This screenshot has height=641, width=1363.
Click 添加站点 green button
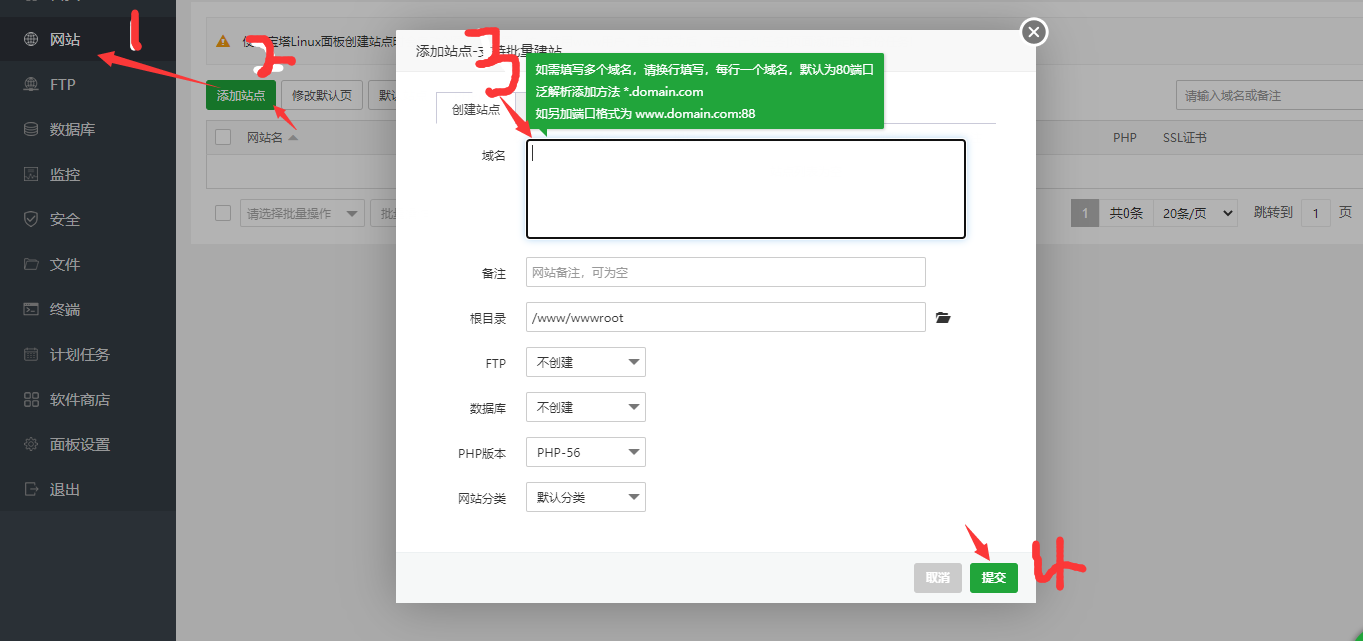pyautogui.click(x=241, y=95)
